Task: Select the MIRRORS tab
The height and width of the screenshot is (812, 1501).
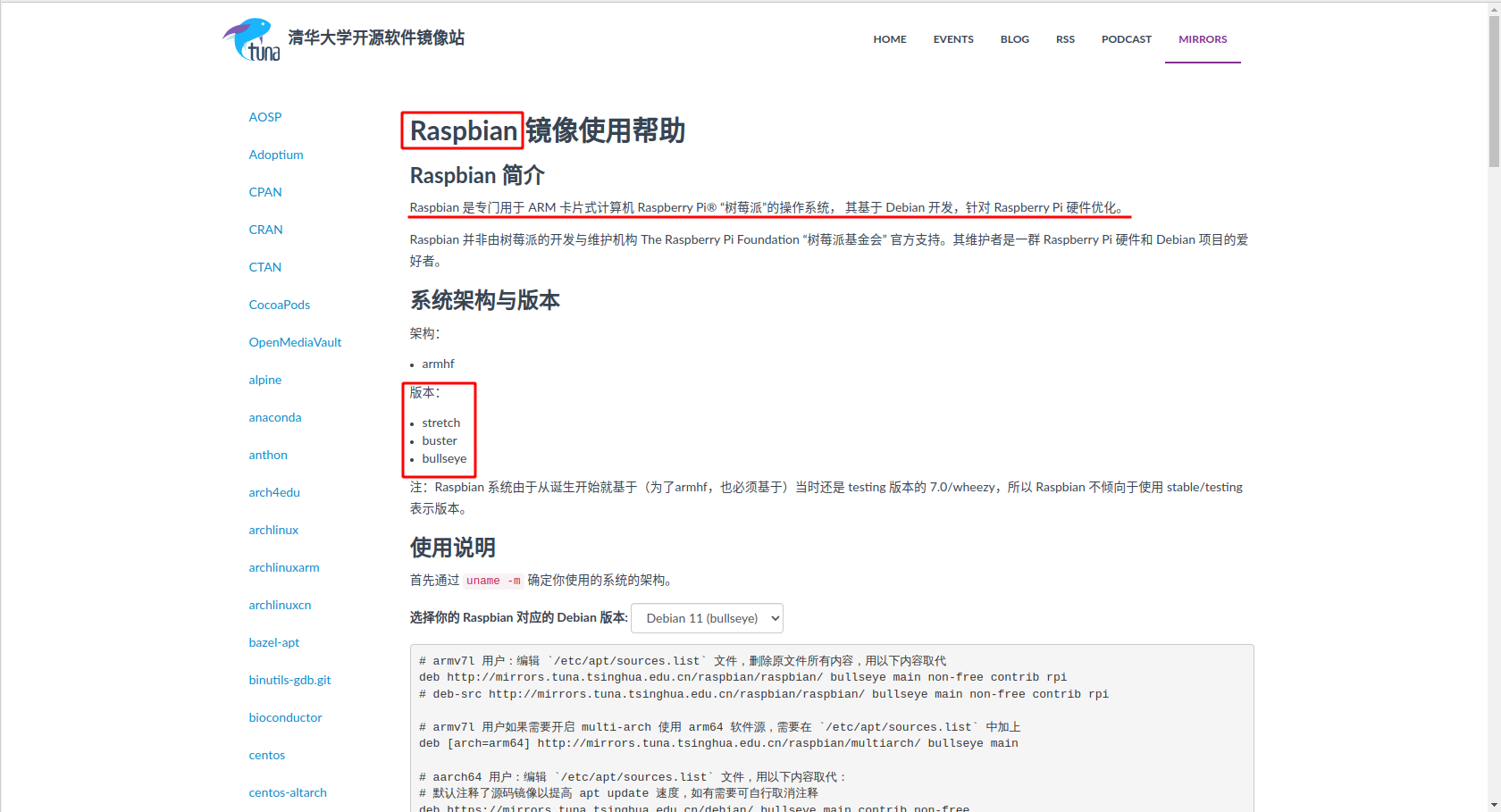Action: [x=1203, y=39]
